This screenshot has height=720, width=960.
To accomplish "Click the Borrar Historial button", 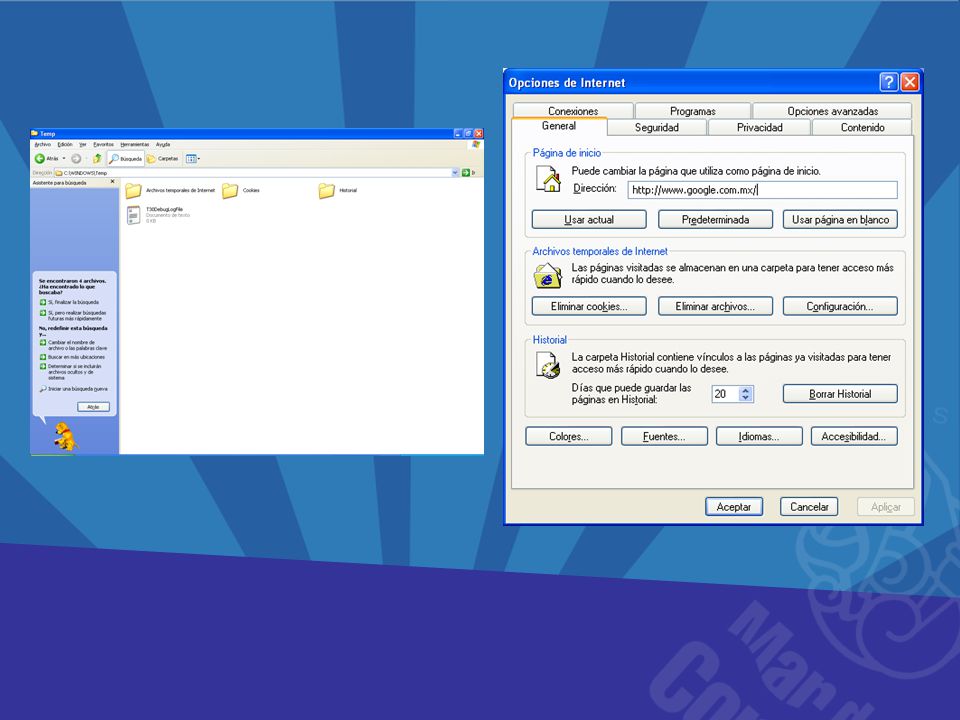I will click(840, 394).
